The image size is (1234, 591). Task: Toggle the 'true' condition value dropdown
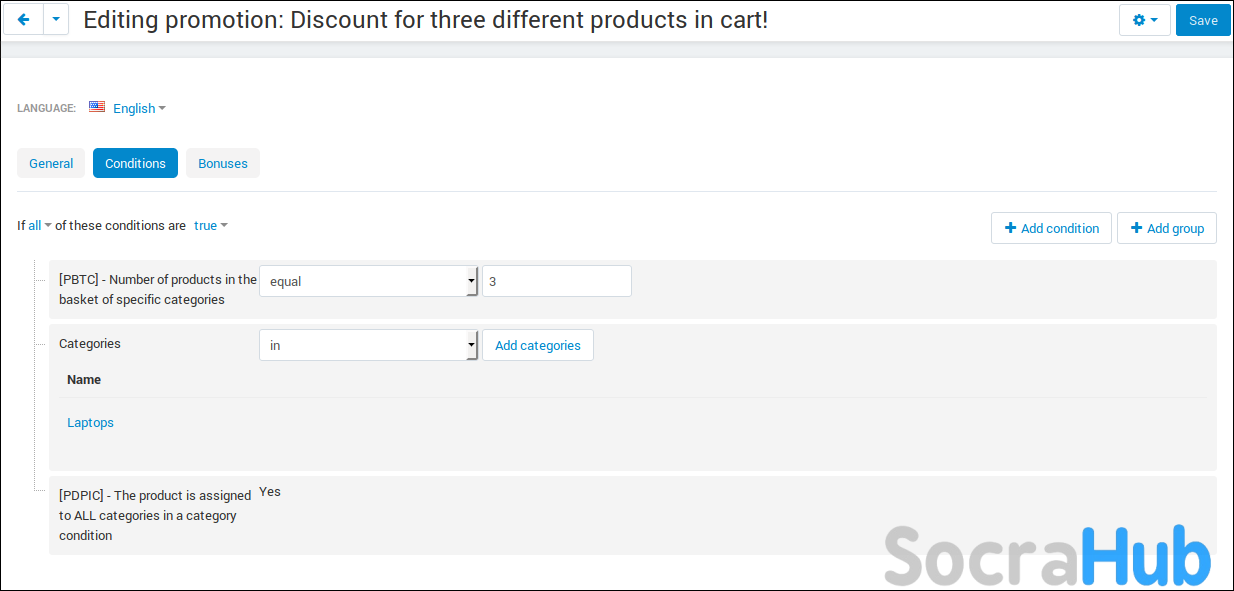210,226
